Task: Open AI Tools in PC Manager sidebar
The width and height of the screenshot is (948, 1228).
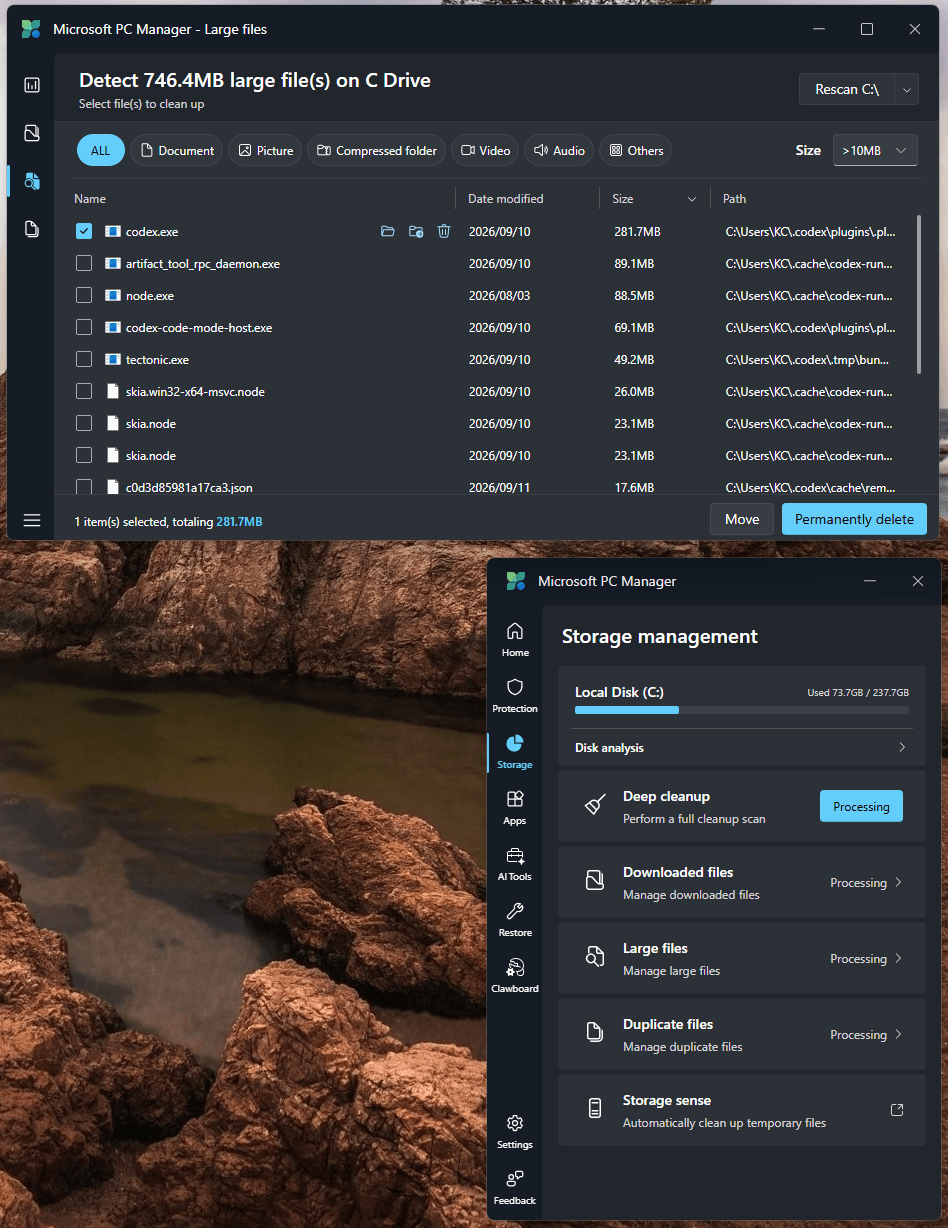Action: (515, 862)
